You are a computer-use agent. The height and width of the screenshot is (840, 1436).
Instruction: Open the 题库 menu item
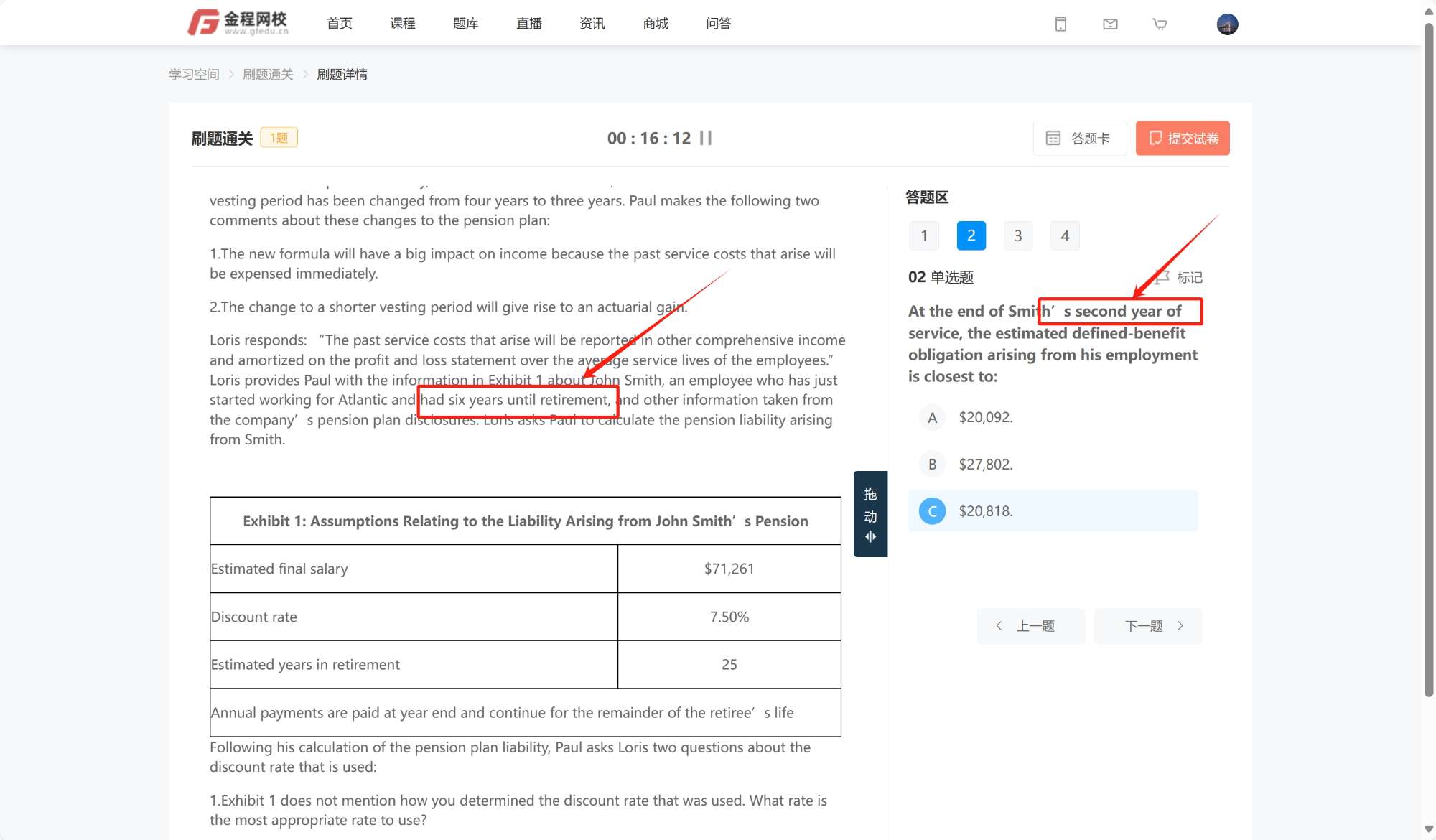[x=465, y=24]
